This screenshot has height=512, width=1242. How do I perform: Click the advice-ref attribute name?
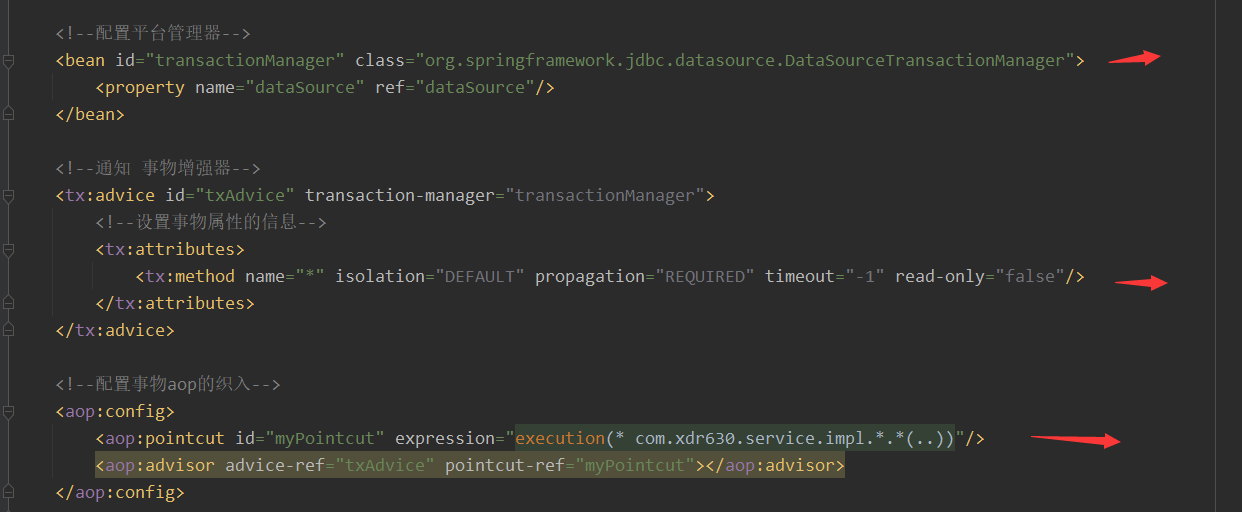point(270,466)
